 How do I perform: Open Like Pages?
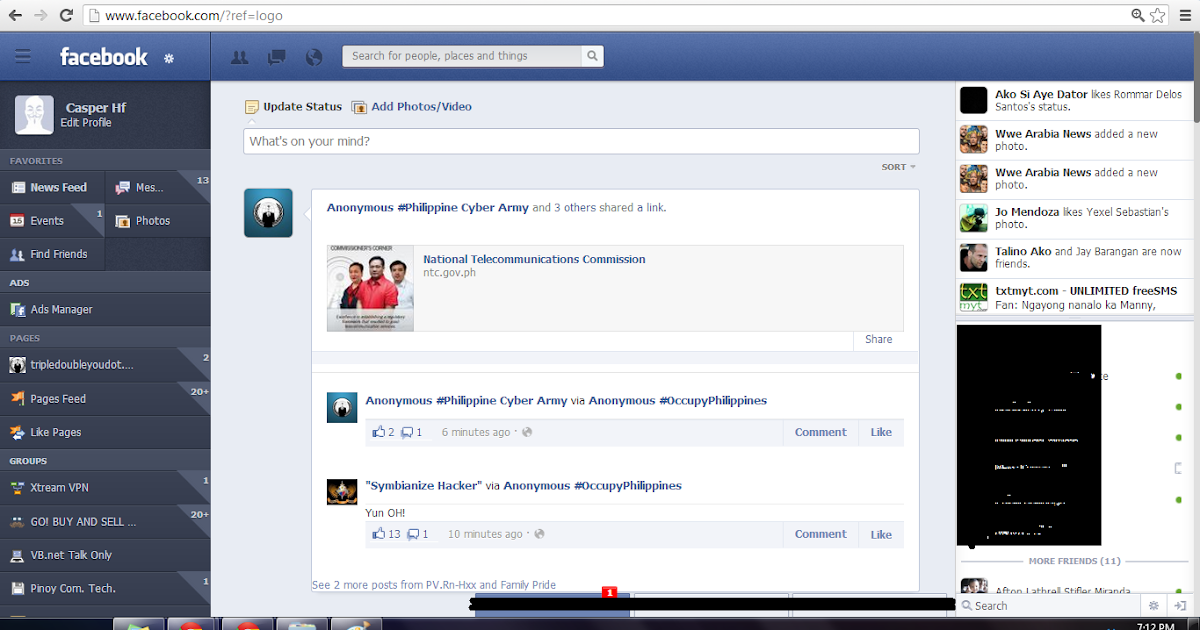pos(105,432)
